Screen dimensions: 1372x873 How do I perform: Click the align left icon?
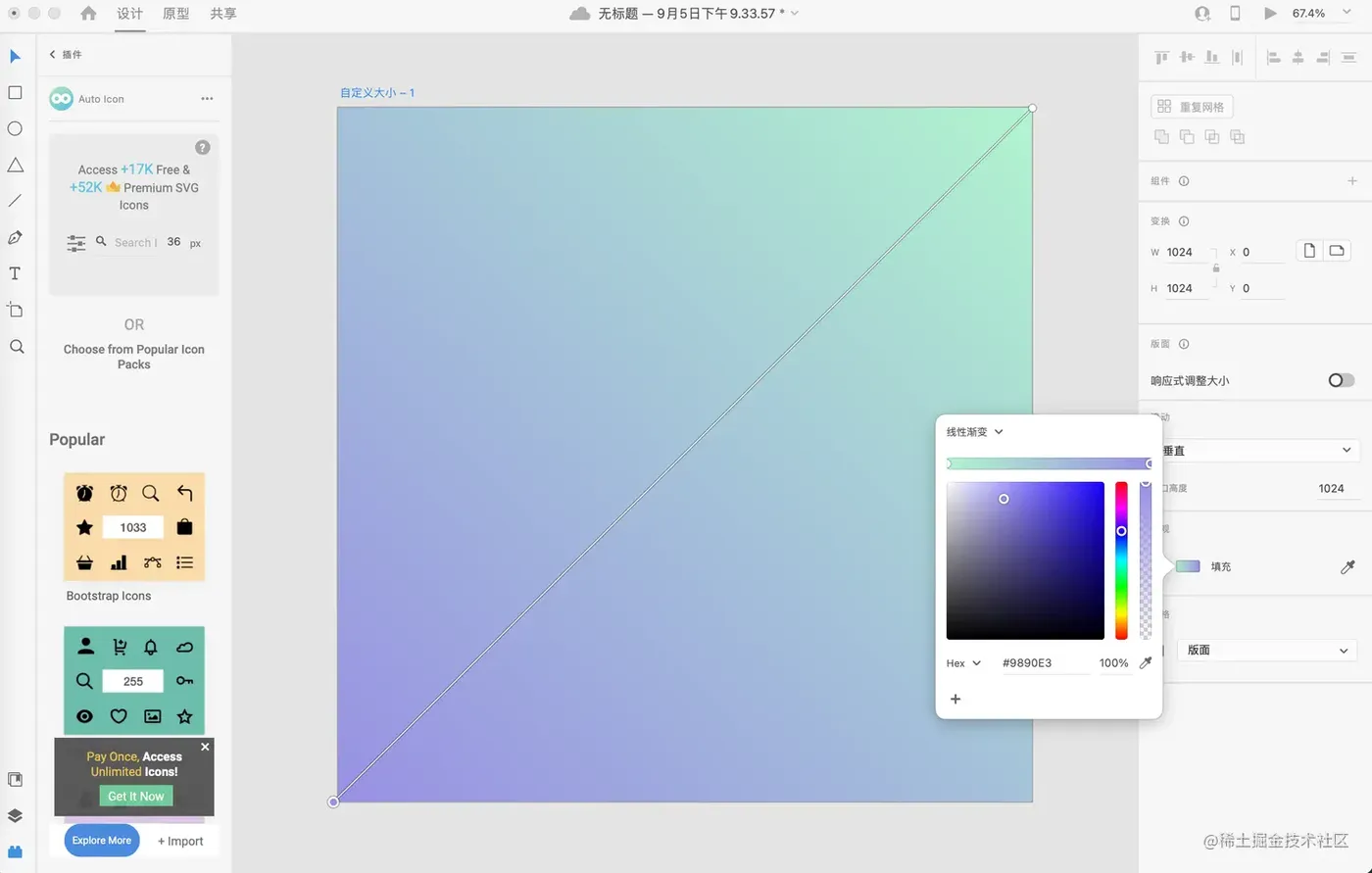click(1274, 57)
